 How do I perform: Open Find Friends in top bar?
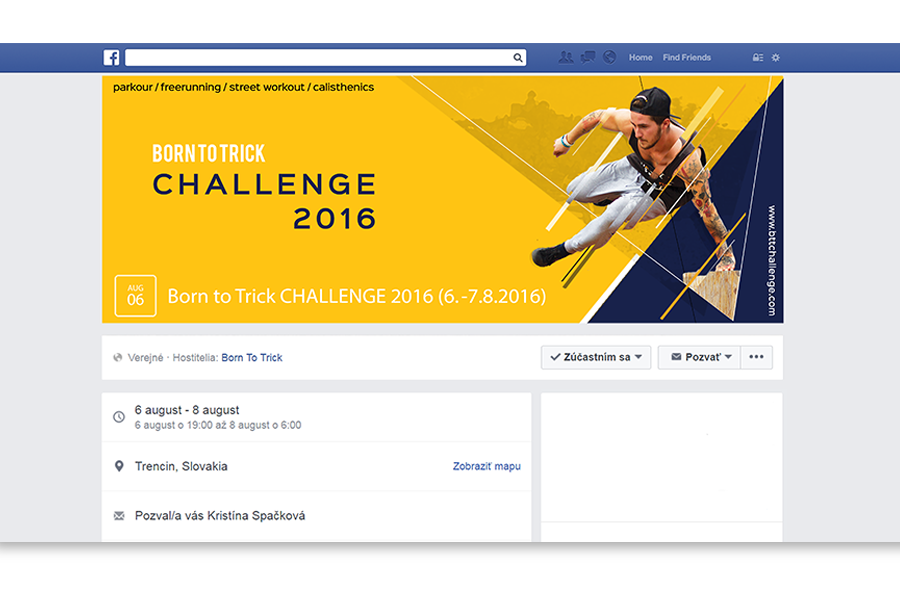(686, 57)
